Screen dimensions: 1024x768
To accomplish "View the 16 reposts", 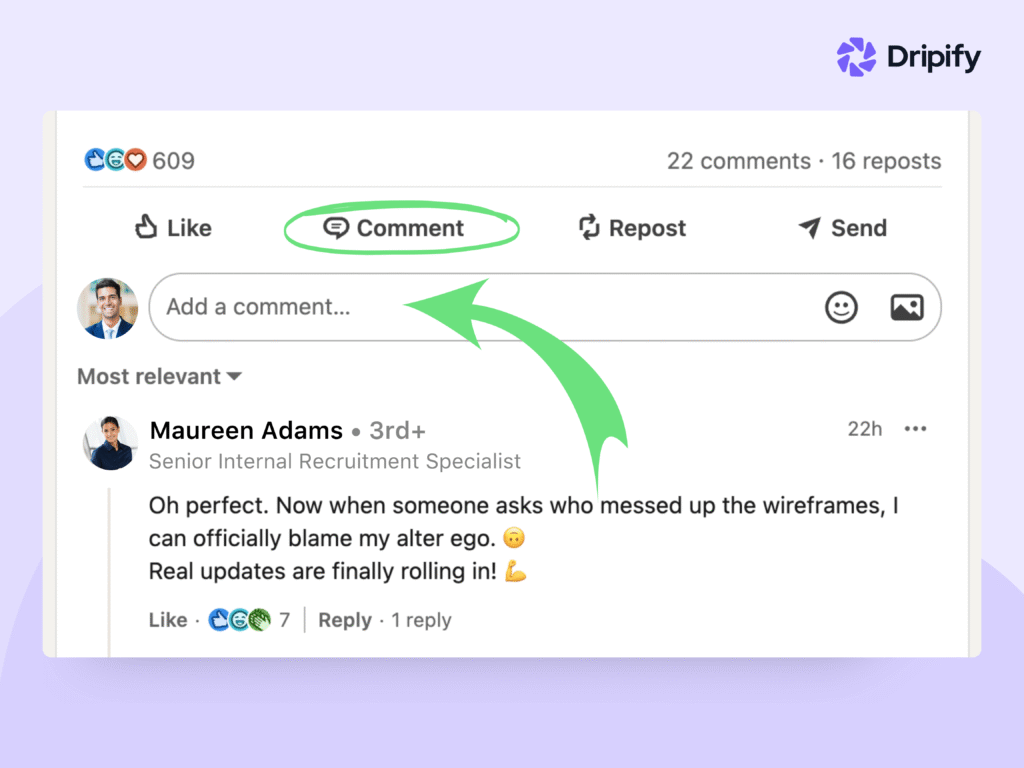I will [x=886, y=161].
